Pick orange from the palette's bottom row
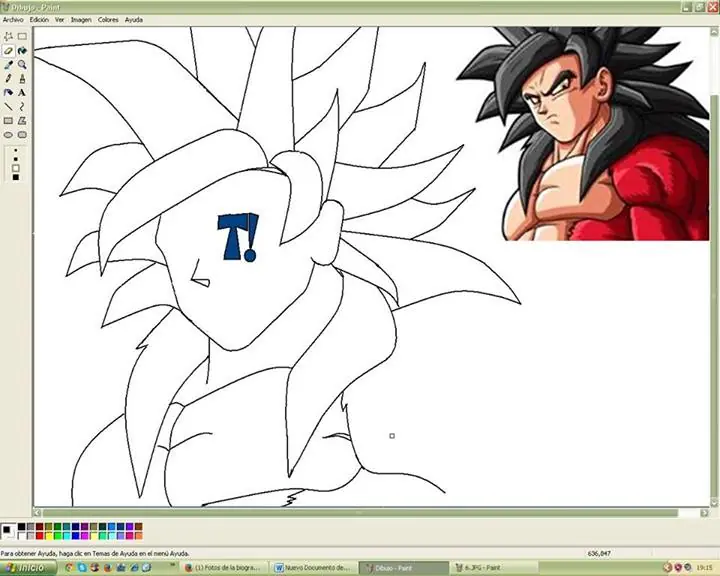720x576 pixels. tap(139, 536)
